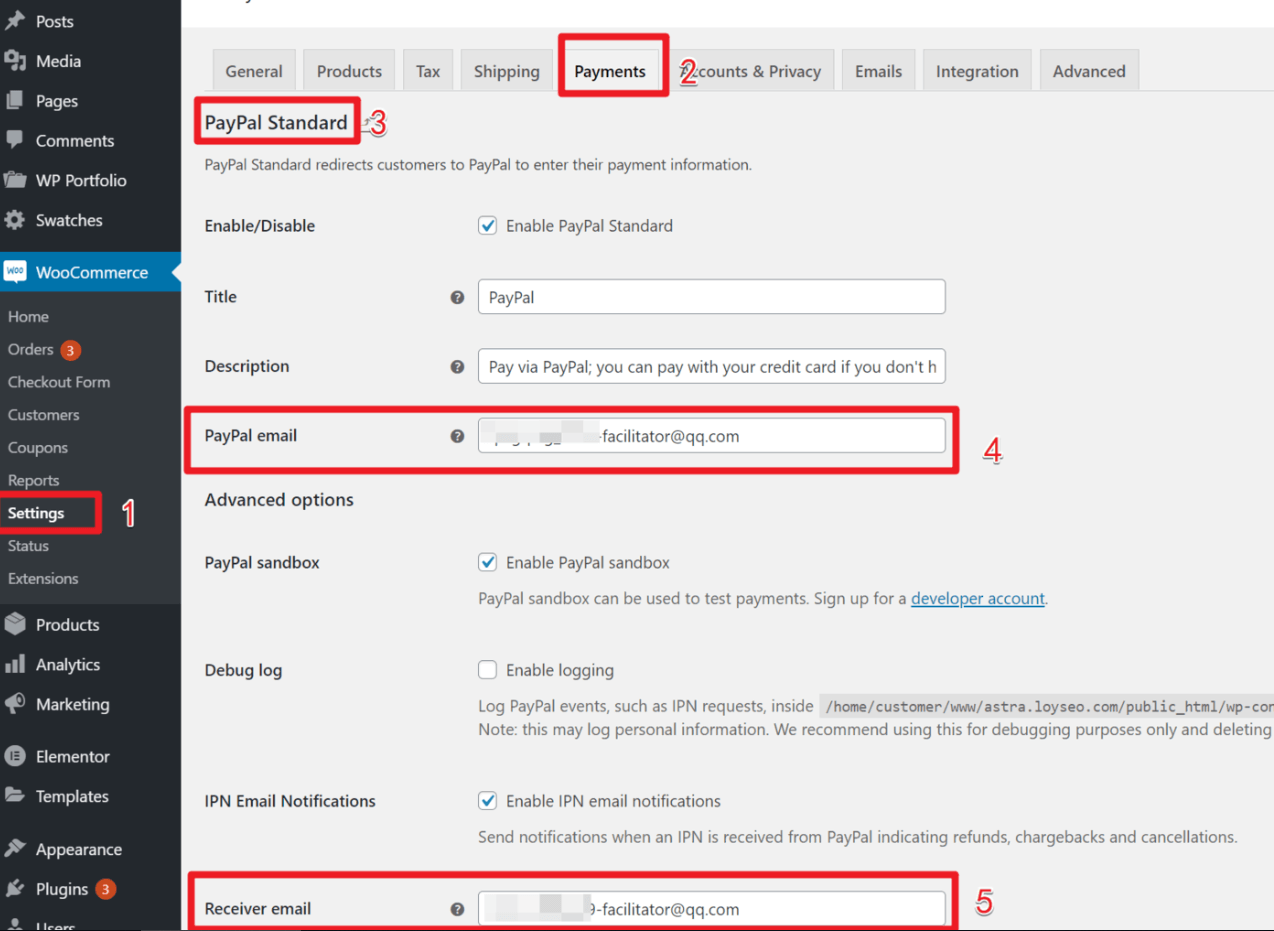1274x931 pixels.
Task: Switch to the Emails tab
Action: [878, 71]
